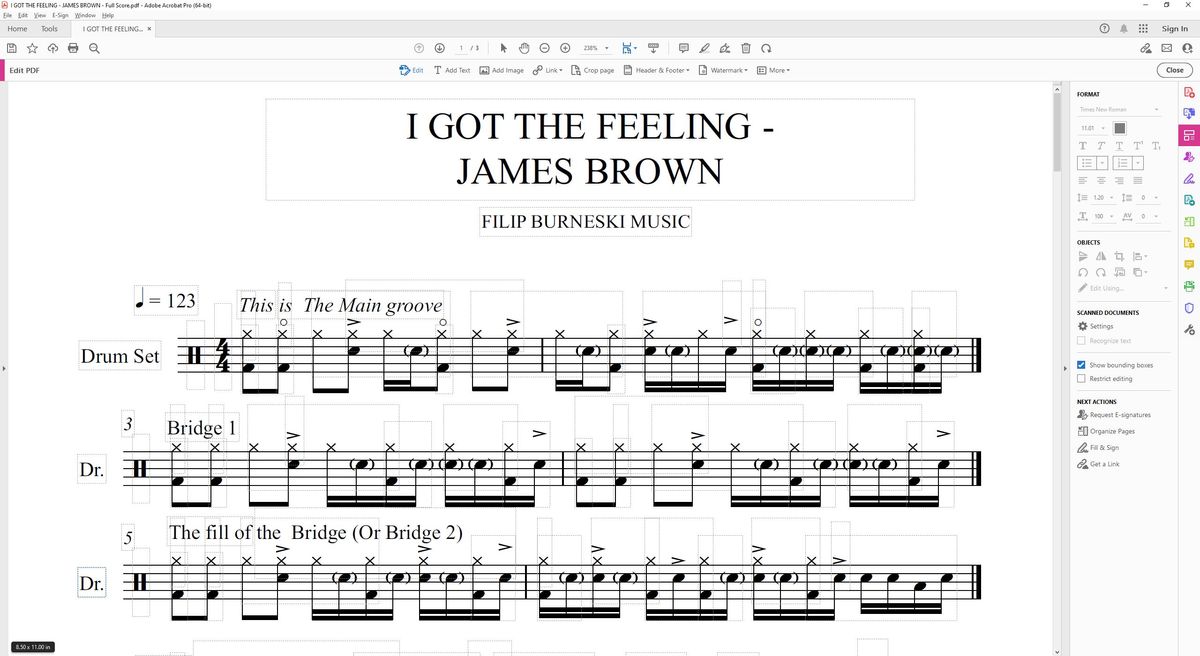This screenshot has height=656, width=1200.
Task: Click Request E-signatures
Action: pyautogui.click(x=1113, y=414)
